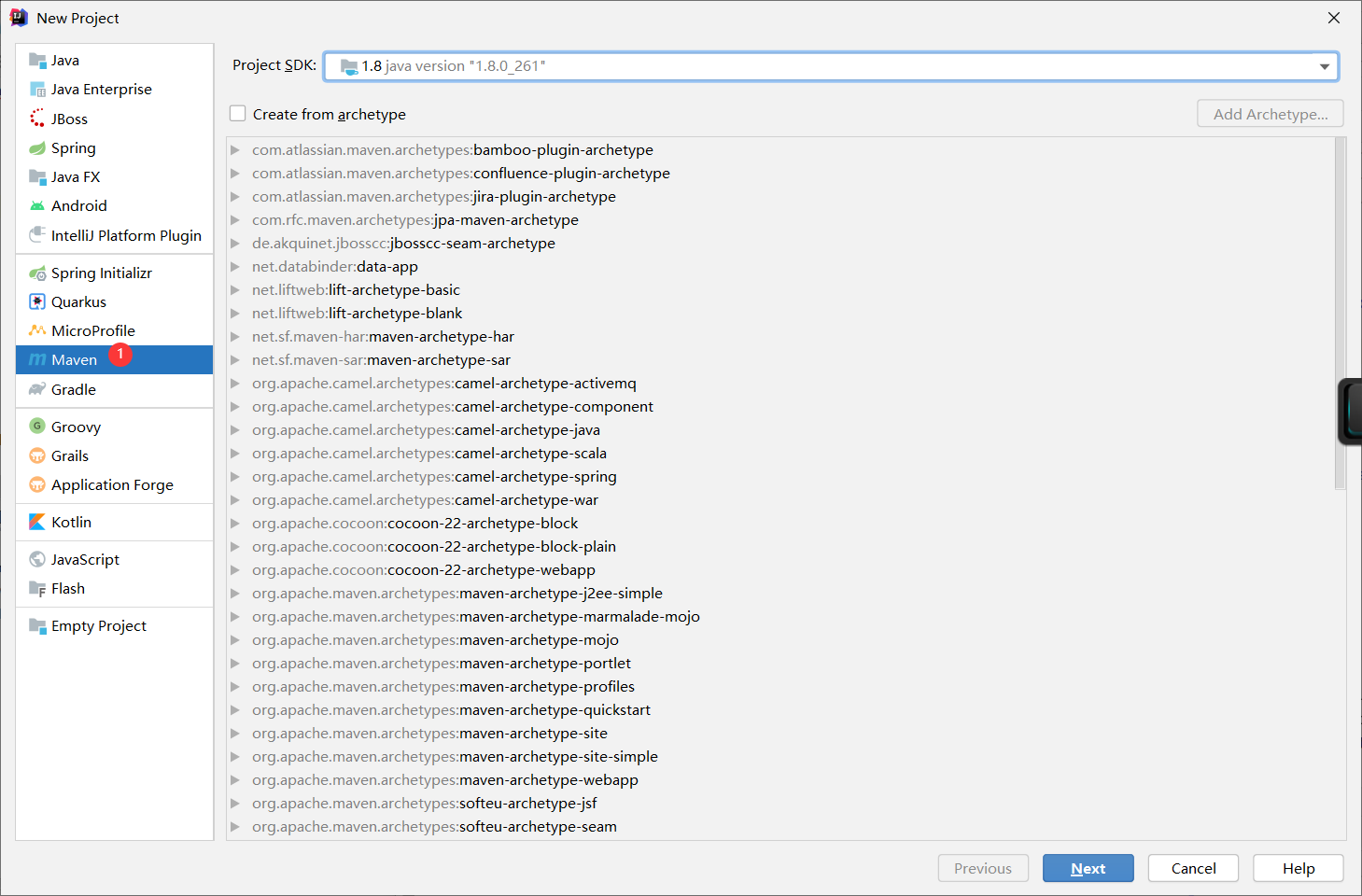
Task: Click the Java project type icon
Action: point(37,61)
